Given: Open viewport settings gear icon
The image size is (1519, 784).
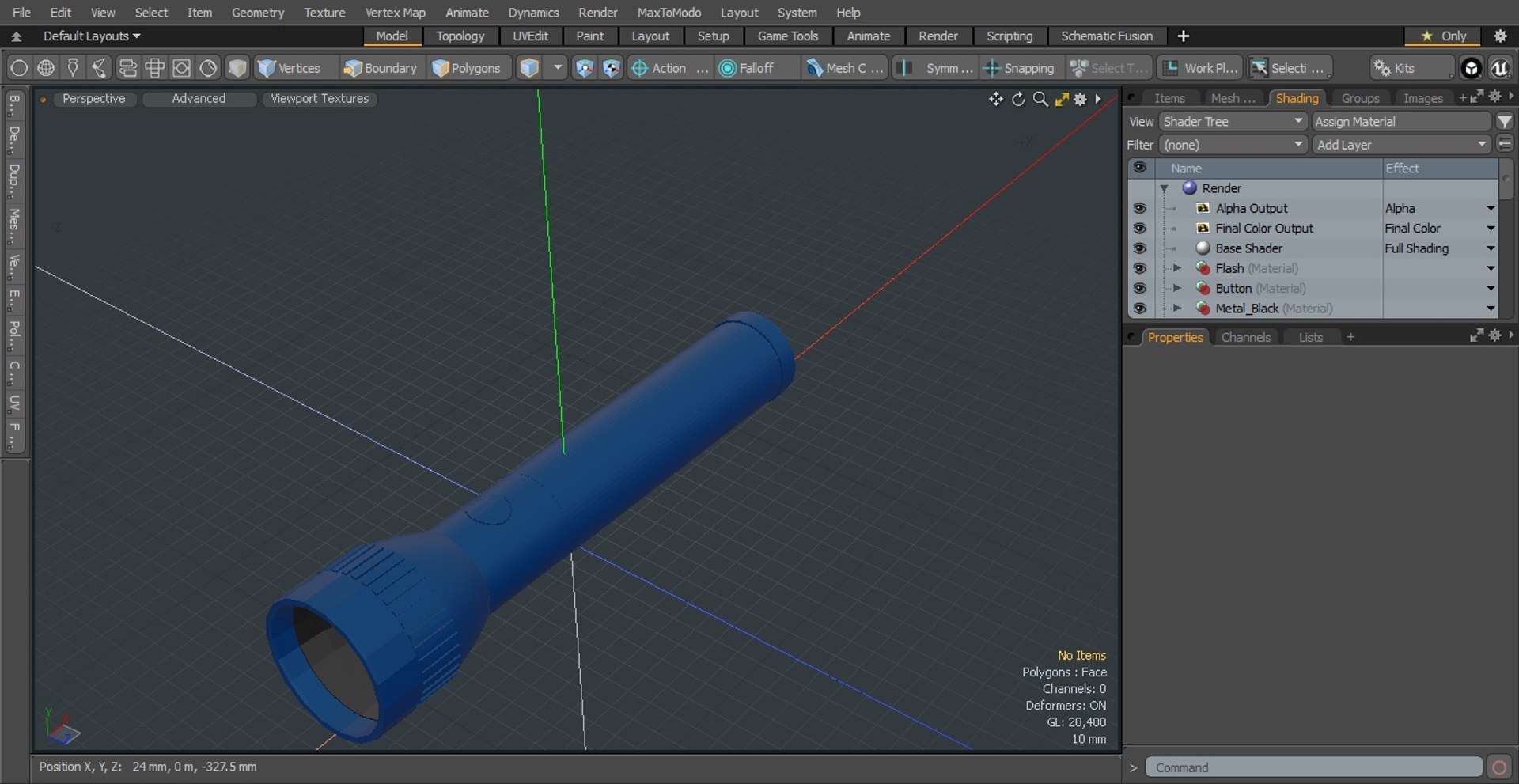Looking at the screenshot, I should coord(1080,99).
